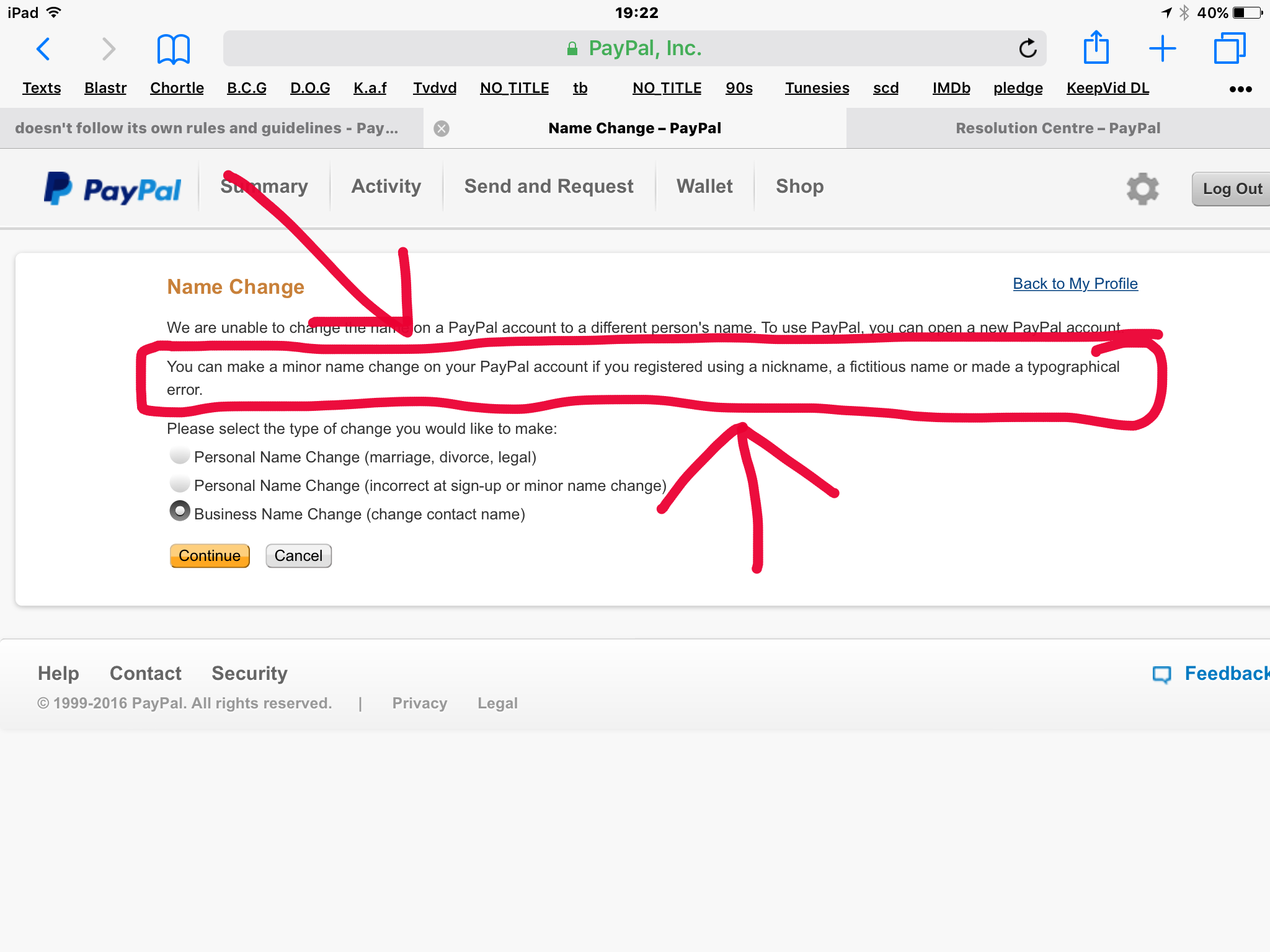Open the Shop menu
The image size is (1270, 952).
coord(800,187)
